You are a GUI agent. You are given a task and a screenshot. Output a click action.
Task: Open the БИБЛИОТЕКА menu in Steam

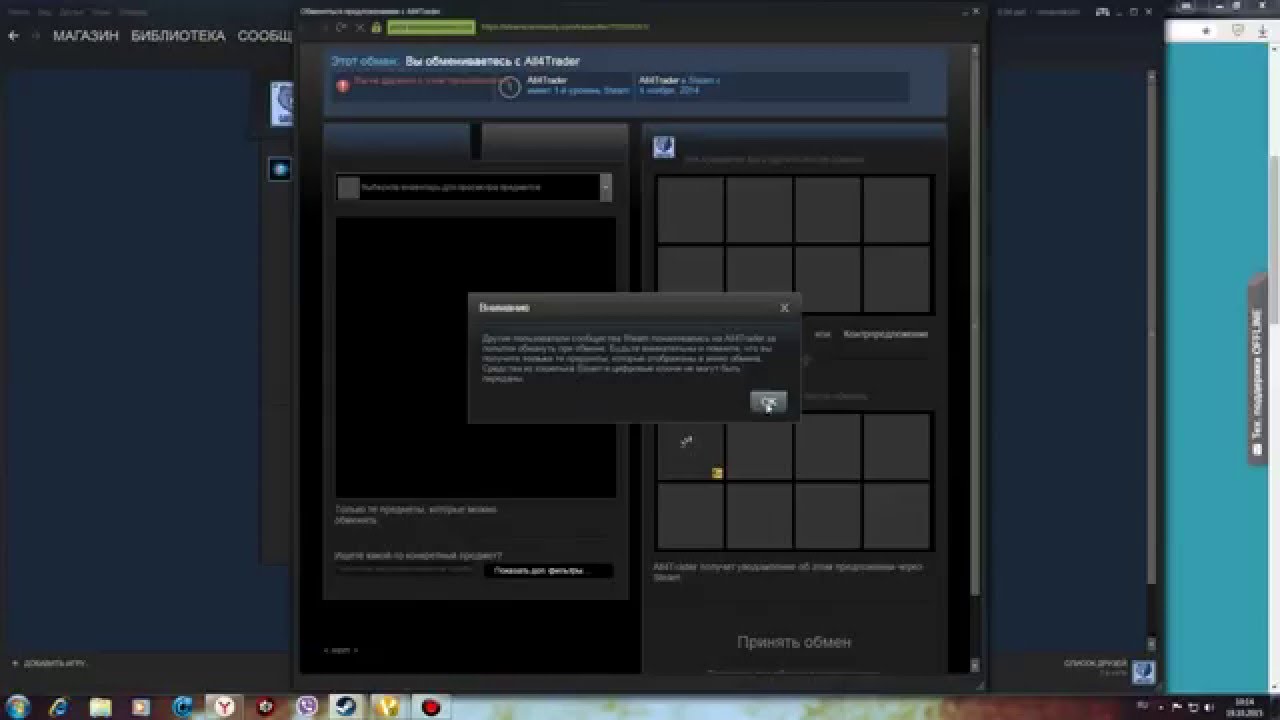pos(178,35)
